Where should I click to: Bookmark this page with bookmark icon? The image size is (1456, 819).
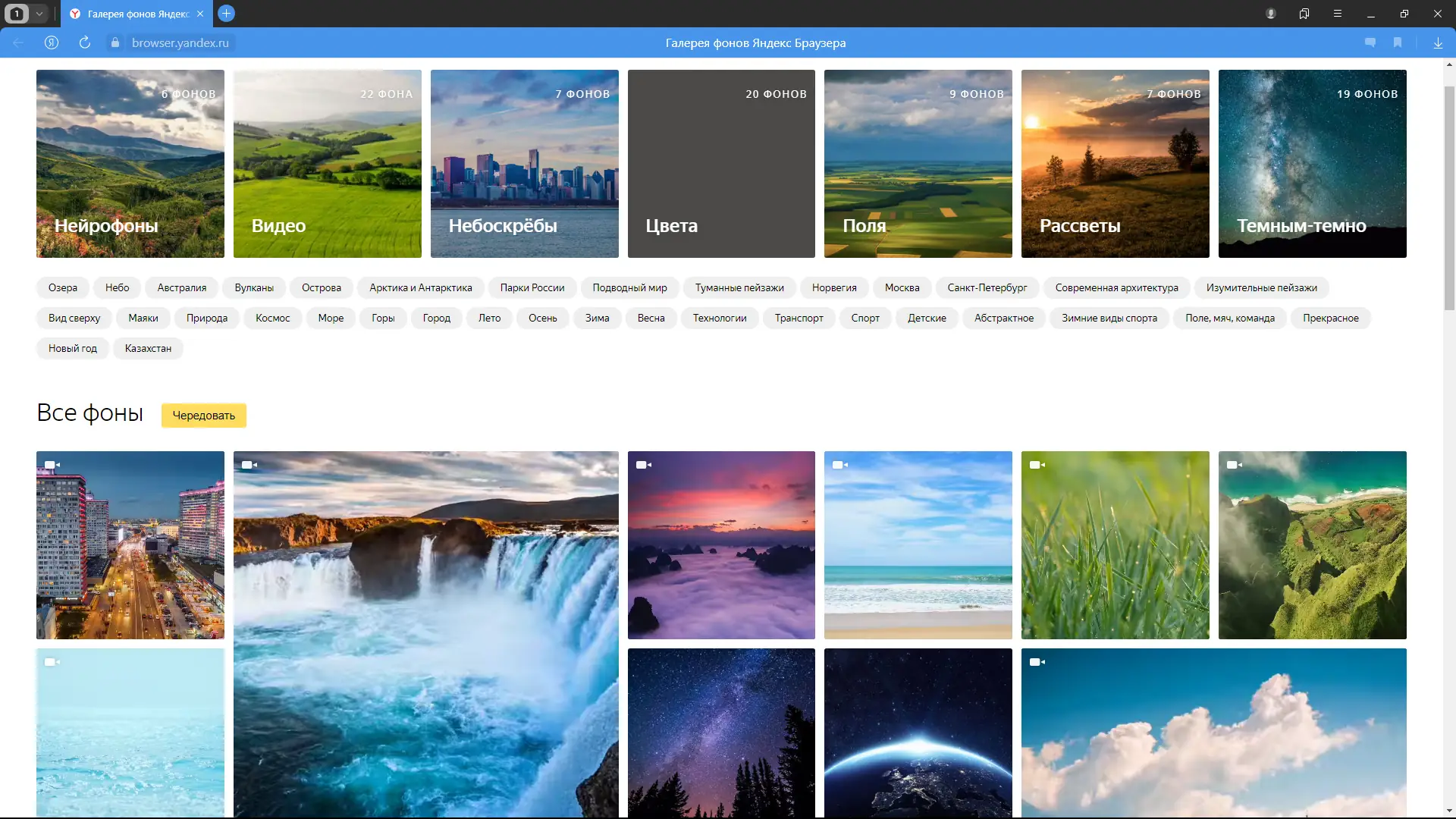coord(1398,43)
